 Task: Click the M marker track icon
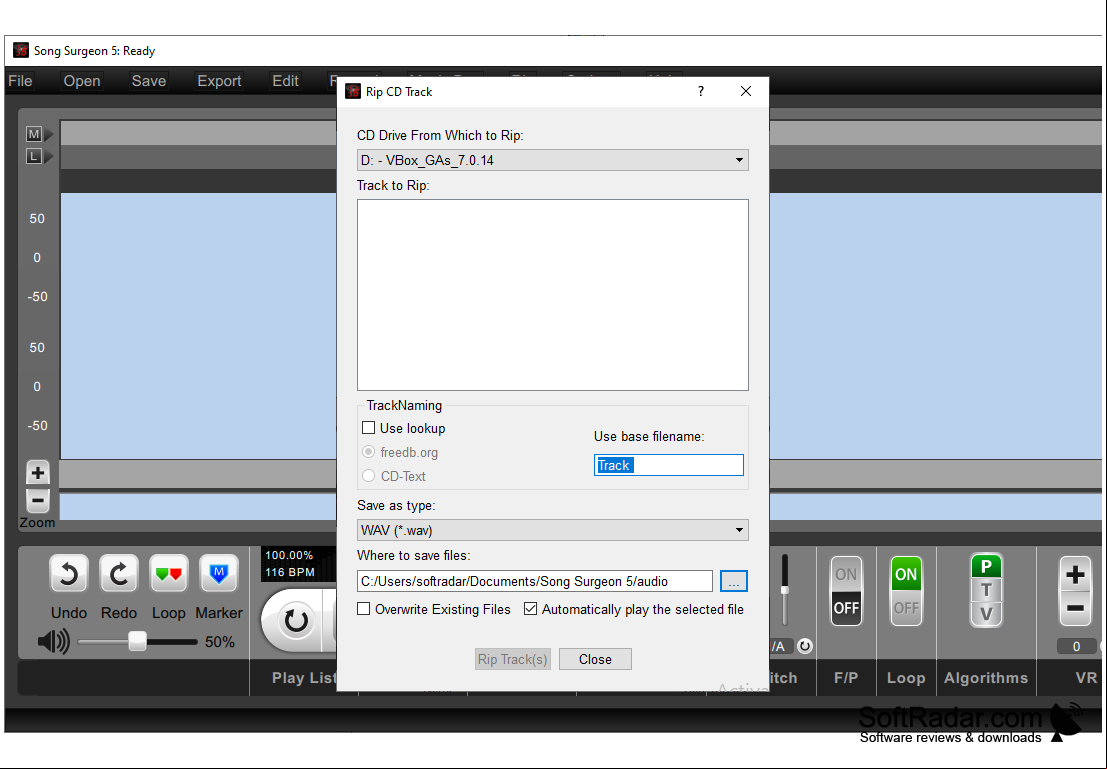[34, 134]
